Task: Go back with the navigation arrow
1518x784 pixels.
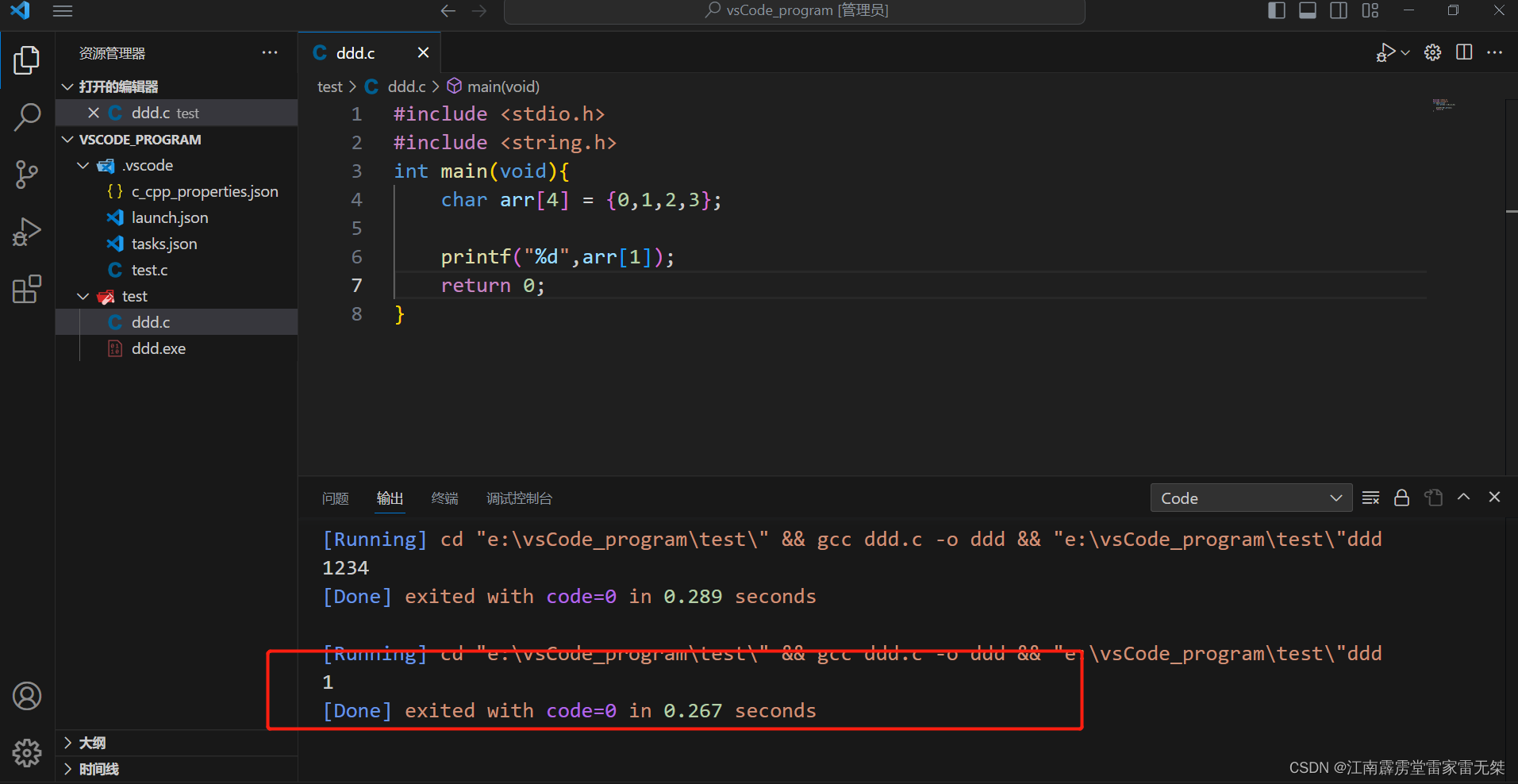Action: point(448,11)
